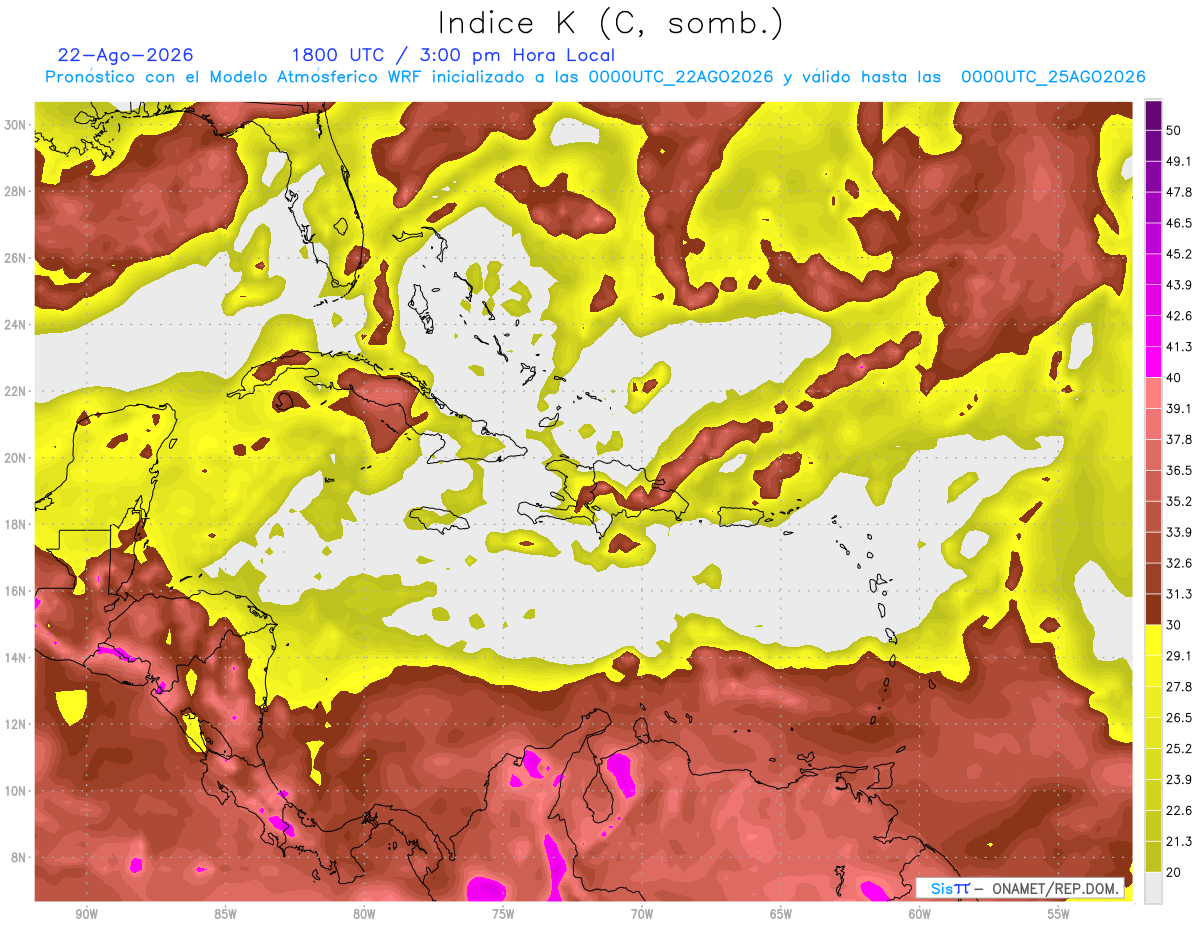This screenshot has width=1200, height=927.
Task: Click the color scale value 47.8
Action: [1179, 192]
